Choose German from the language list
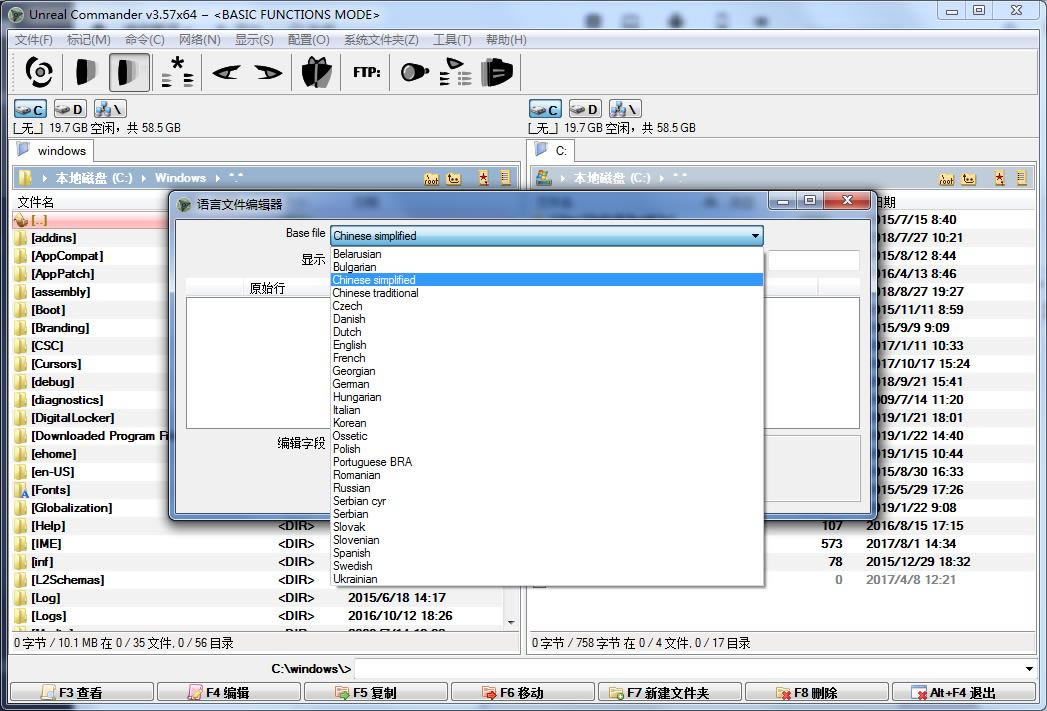Image resolution: width=1047 pixels, height=711 pixels. point(547,384)
